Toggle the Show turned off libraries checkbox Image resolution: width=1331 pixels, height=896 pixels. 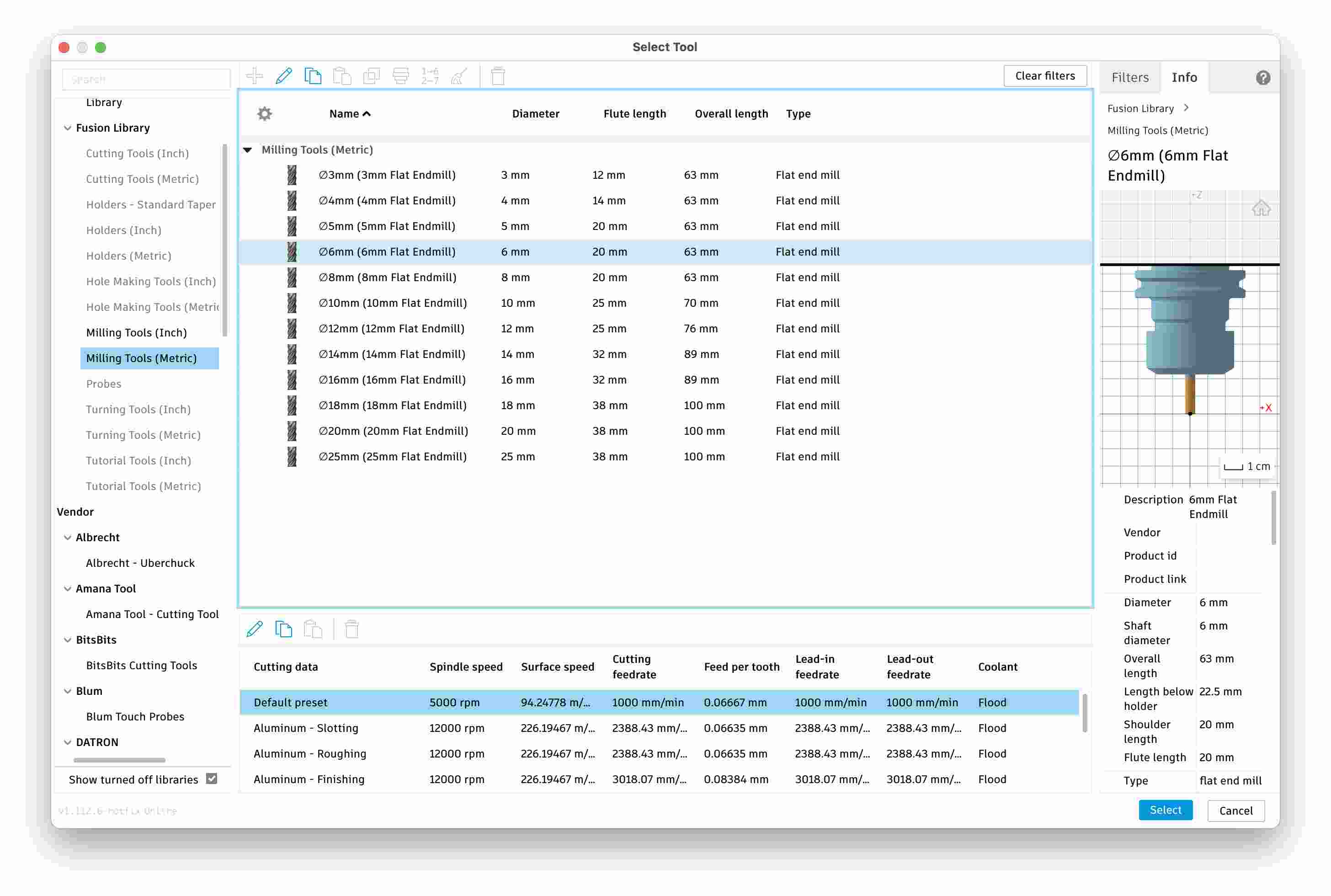211,779
